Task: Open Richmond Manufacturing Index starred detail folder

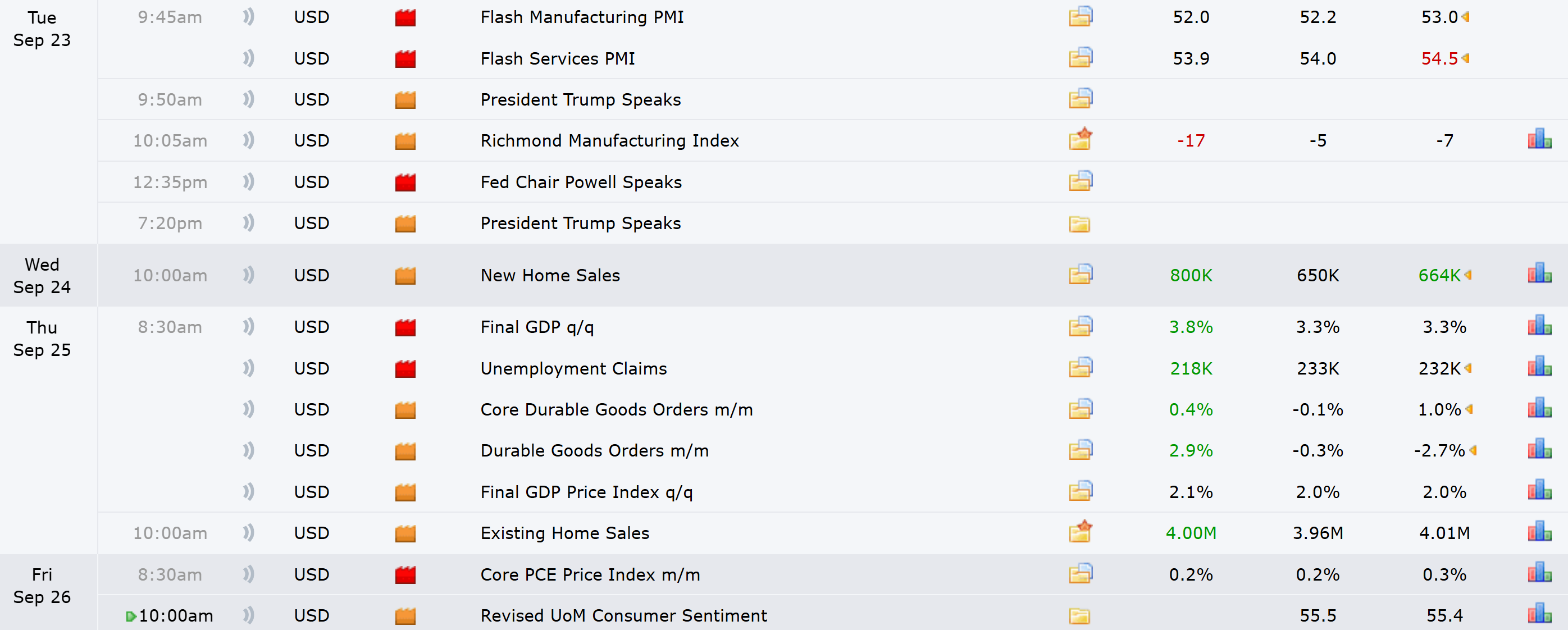Action: tap(1081, 140)
